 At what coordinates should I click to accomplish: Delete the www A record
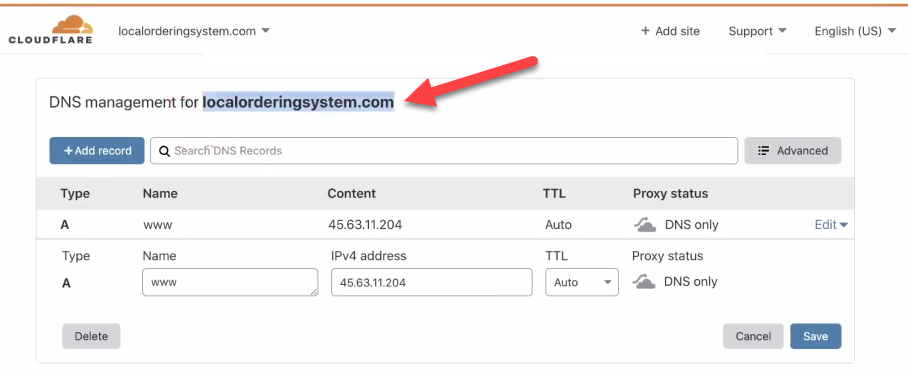(91, 336)
